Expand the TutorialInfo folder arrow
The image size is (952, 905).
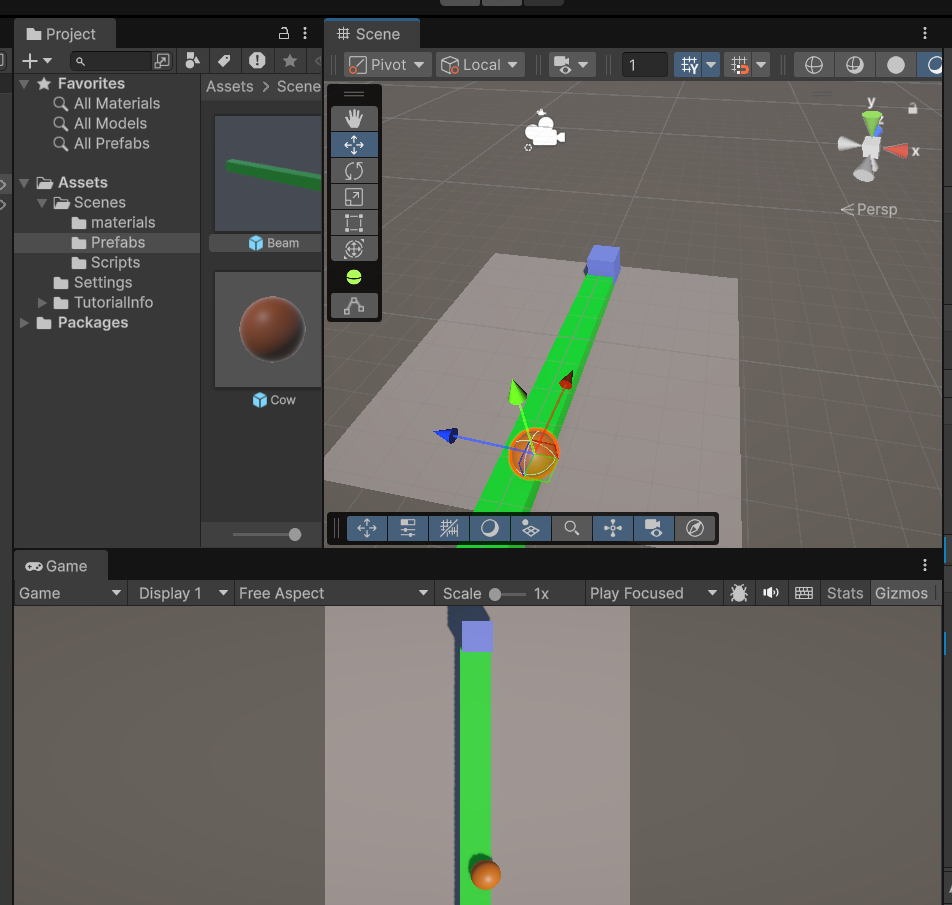click(x=42, y=303)
